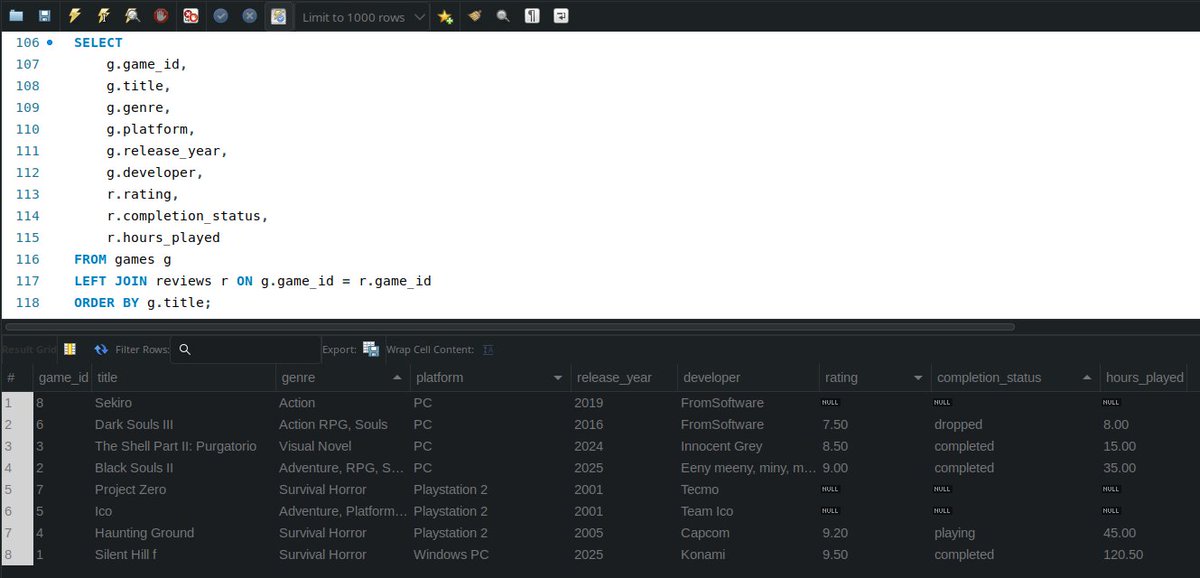Click the statement marker dot at line 106
1200x578 pixels.
[50, 43]
